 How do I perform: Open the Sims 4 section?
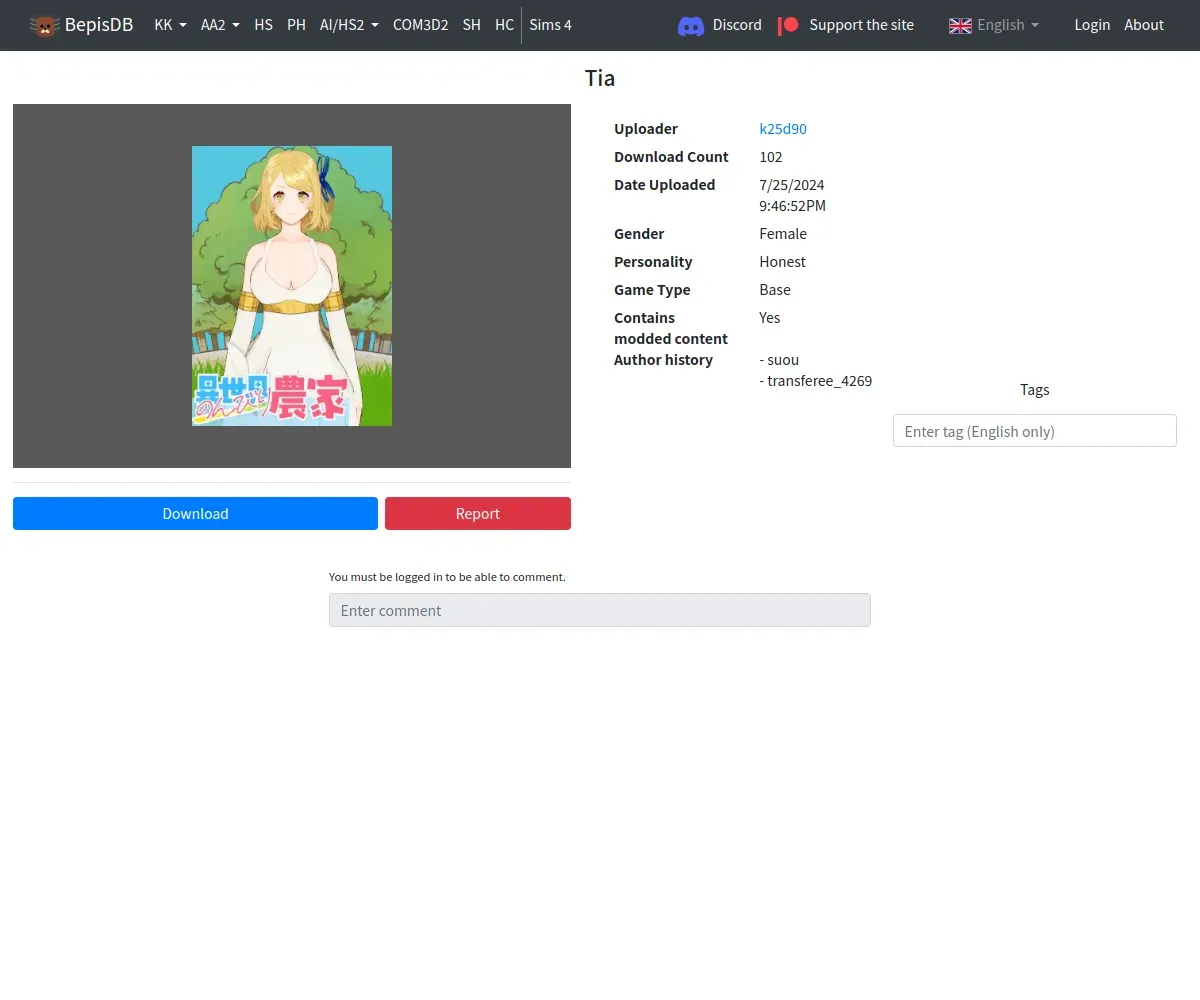[x=550, y=25]
